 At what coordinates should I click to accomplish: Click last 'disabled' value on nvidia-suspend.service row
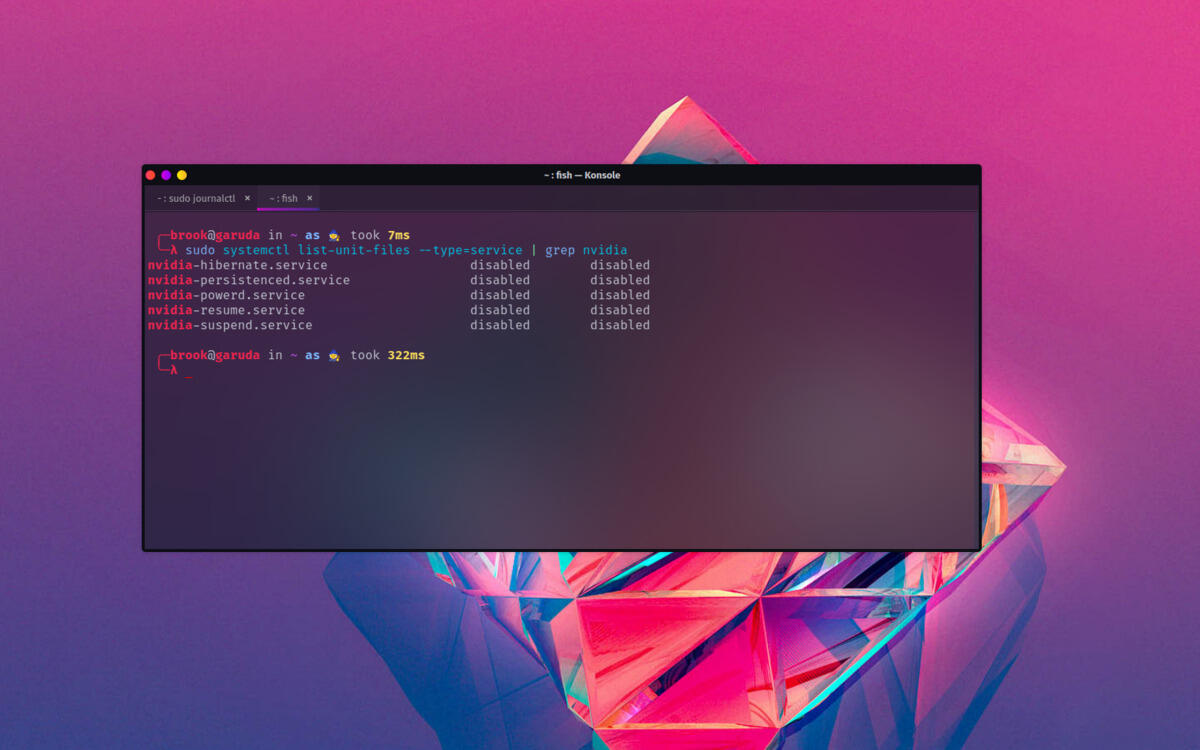coord(620,325)
